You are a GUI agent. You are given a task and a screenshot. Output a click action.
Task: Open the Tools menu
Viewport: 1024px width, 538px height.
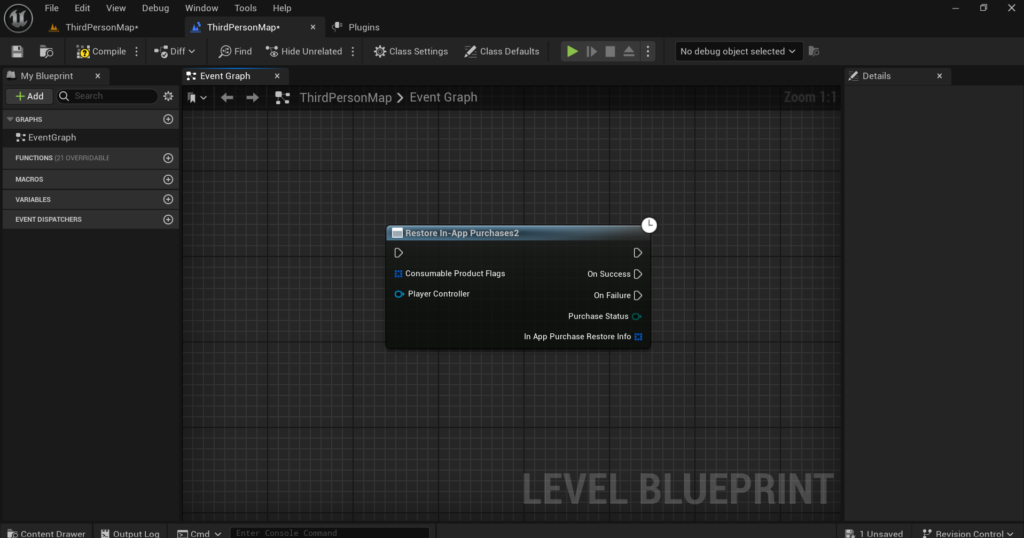tap(246, 8)
